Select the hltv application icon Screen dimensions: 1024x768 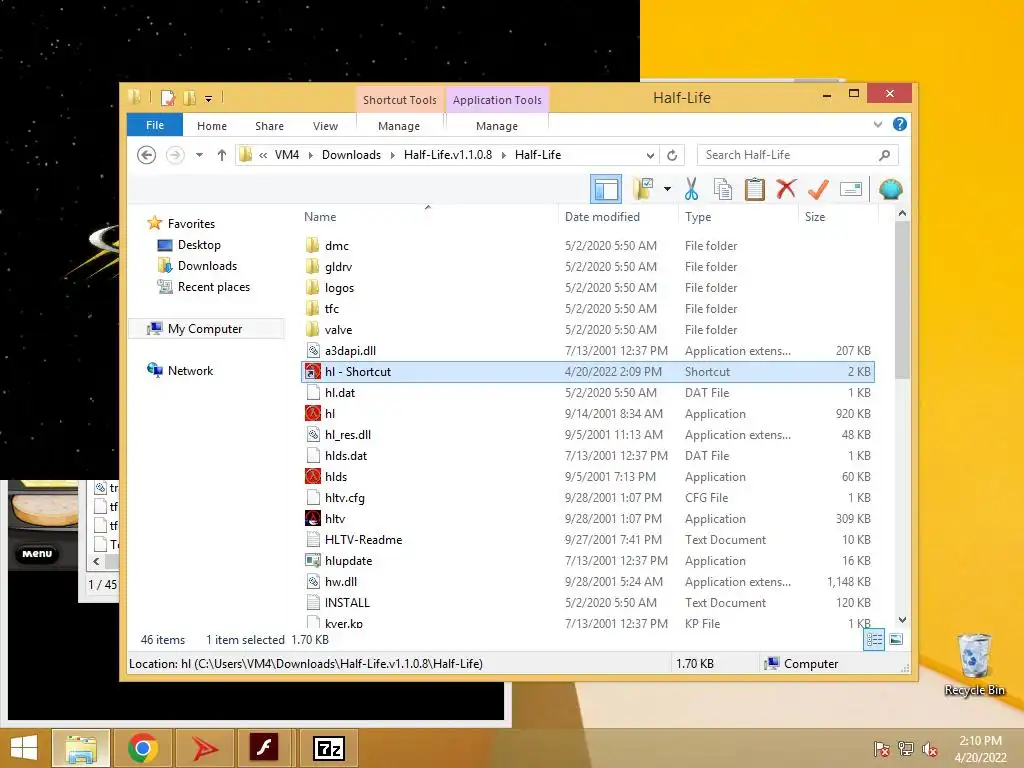pyautogui.click(x=313, y=519)
